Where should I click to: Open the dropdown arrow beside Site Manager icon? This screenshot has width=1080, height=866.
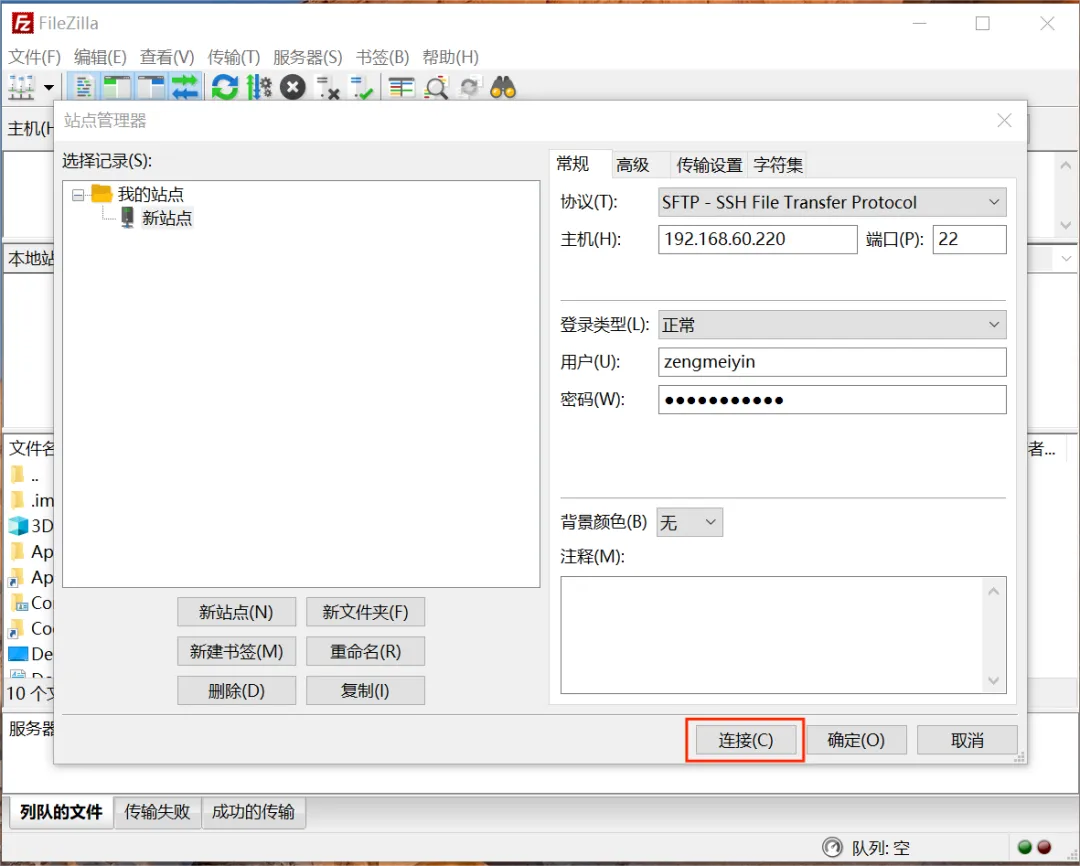pos(49,87)
